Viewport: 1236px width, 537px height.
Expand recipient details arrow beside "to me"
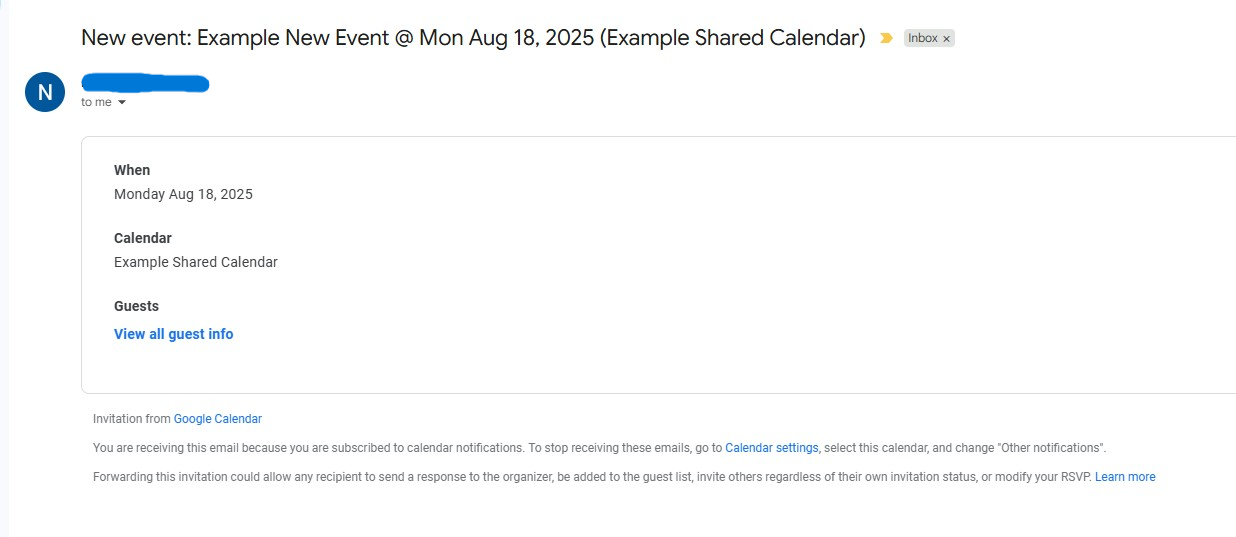click(x=122, y=102)
